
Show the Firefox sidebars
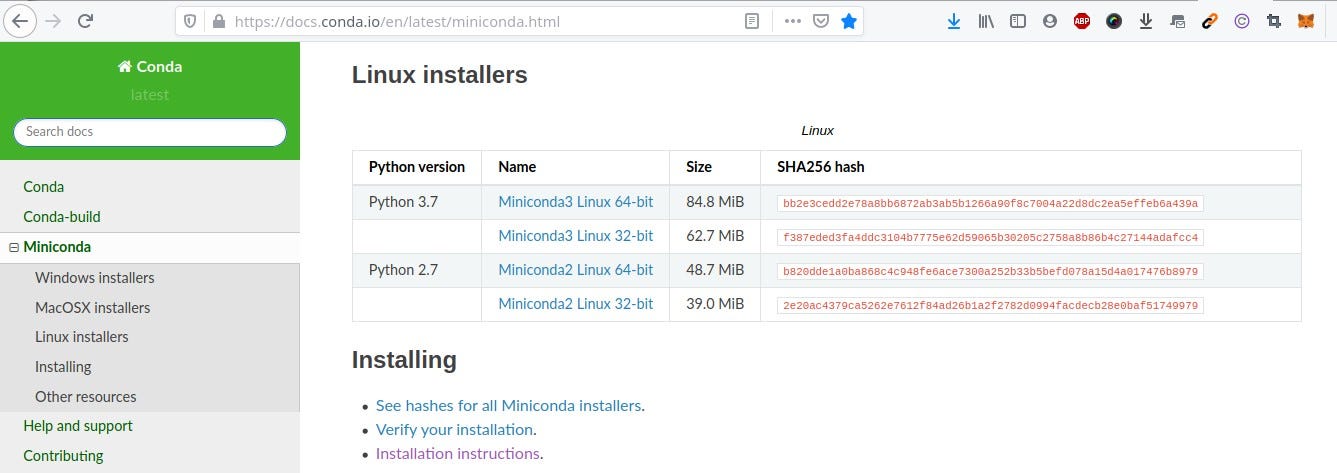[x=1018, y=21]
